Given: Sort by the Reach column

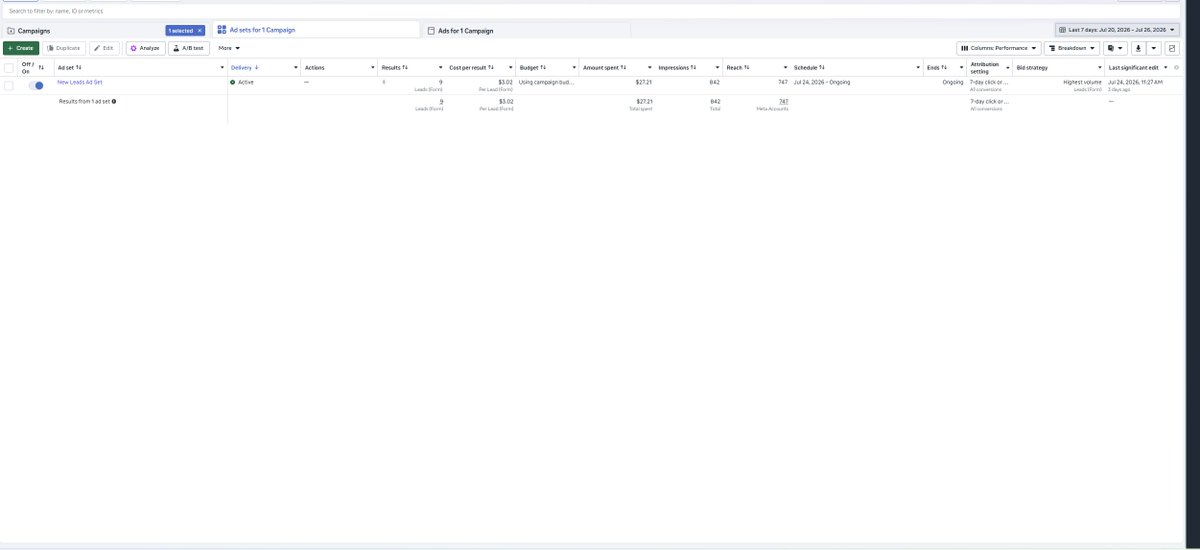Looking at the screenshot, I should pyautogui.click(x=738, y=67).
